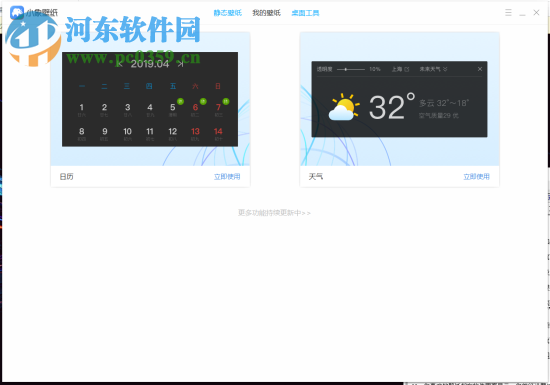This screenshot has height=385, width=550.
Task: Go to next month in calendar
Action: click(180, 64)
